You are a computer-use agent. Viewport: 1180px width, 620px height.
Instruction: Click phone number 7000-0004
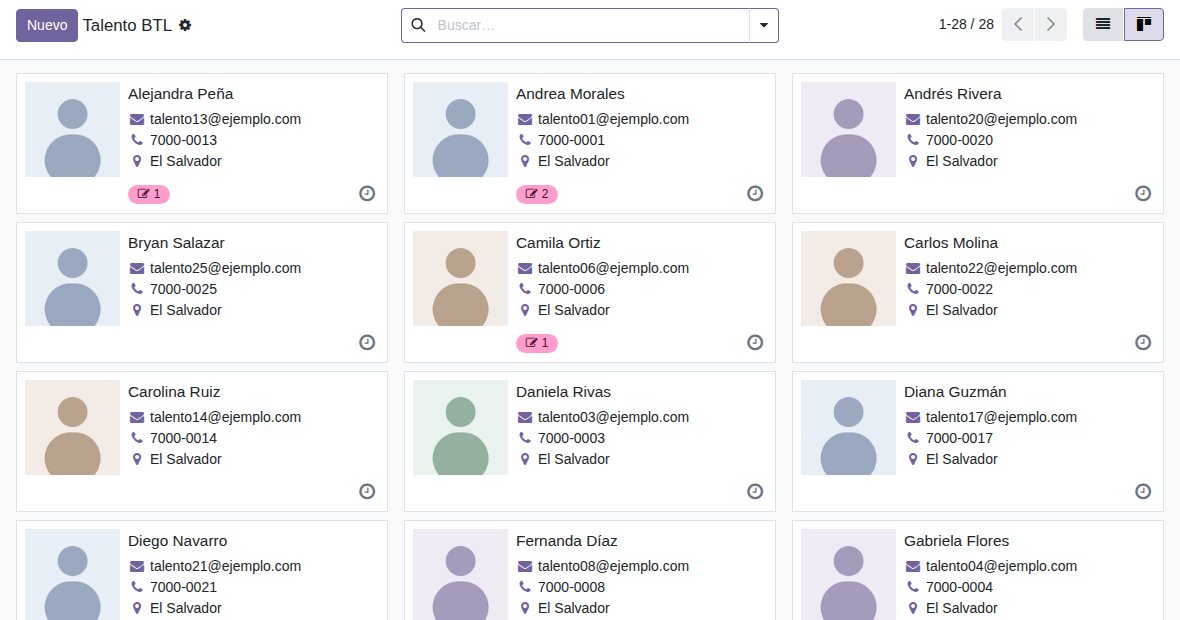pos(960,587)
